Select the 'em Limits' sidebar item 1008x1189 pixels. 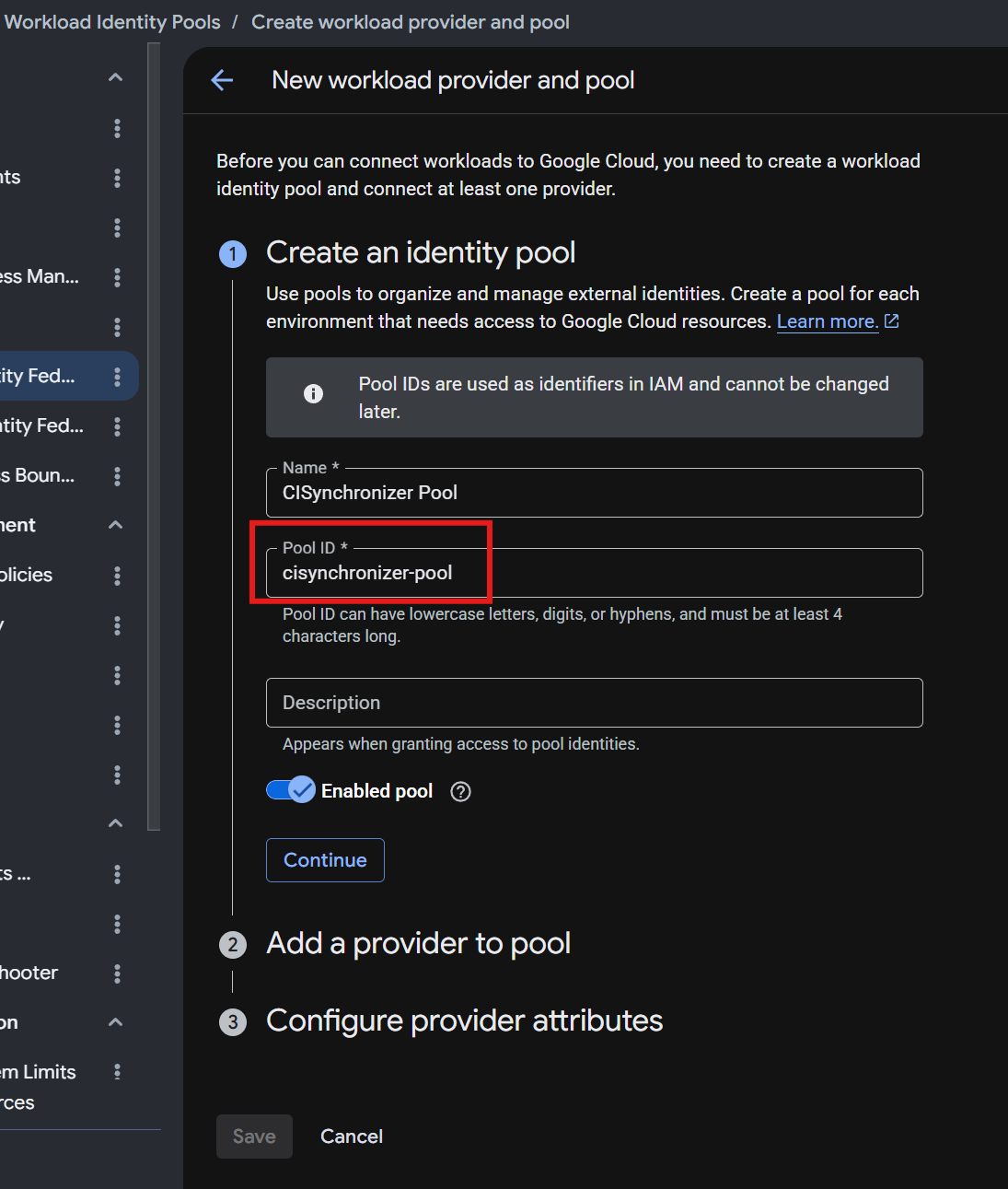pos(38,1072)
